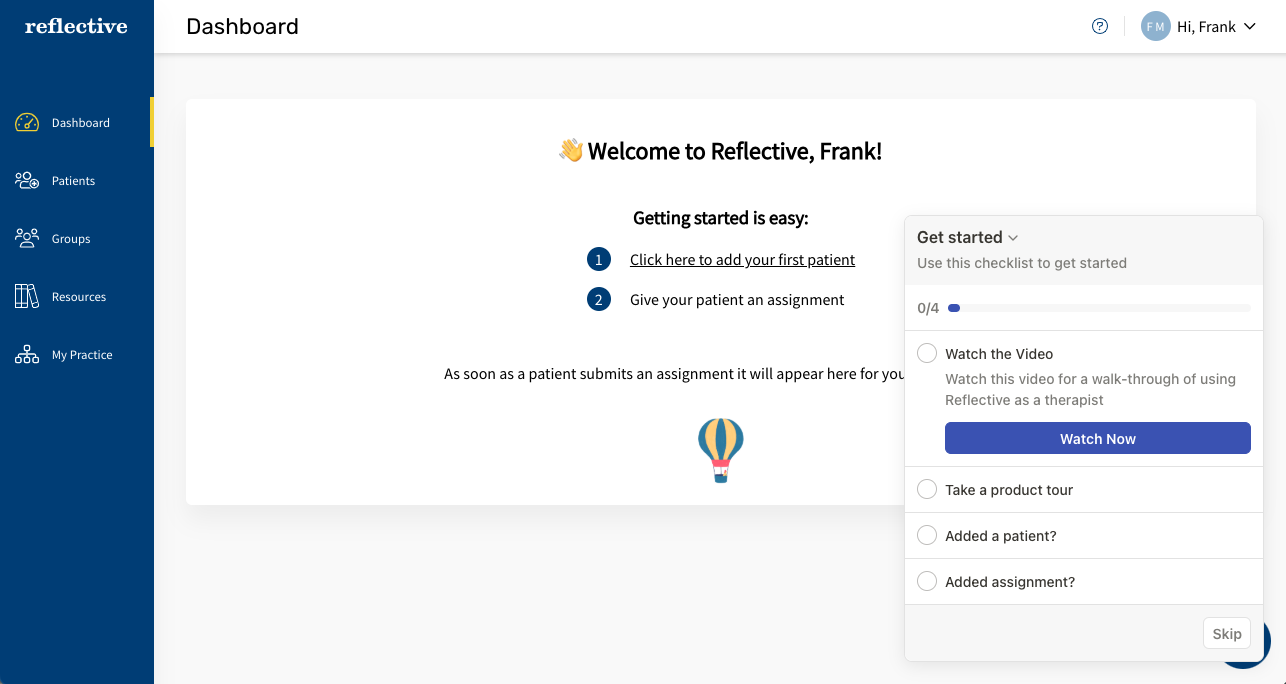Follow Click here to add your first patient

(742, 260)
